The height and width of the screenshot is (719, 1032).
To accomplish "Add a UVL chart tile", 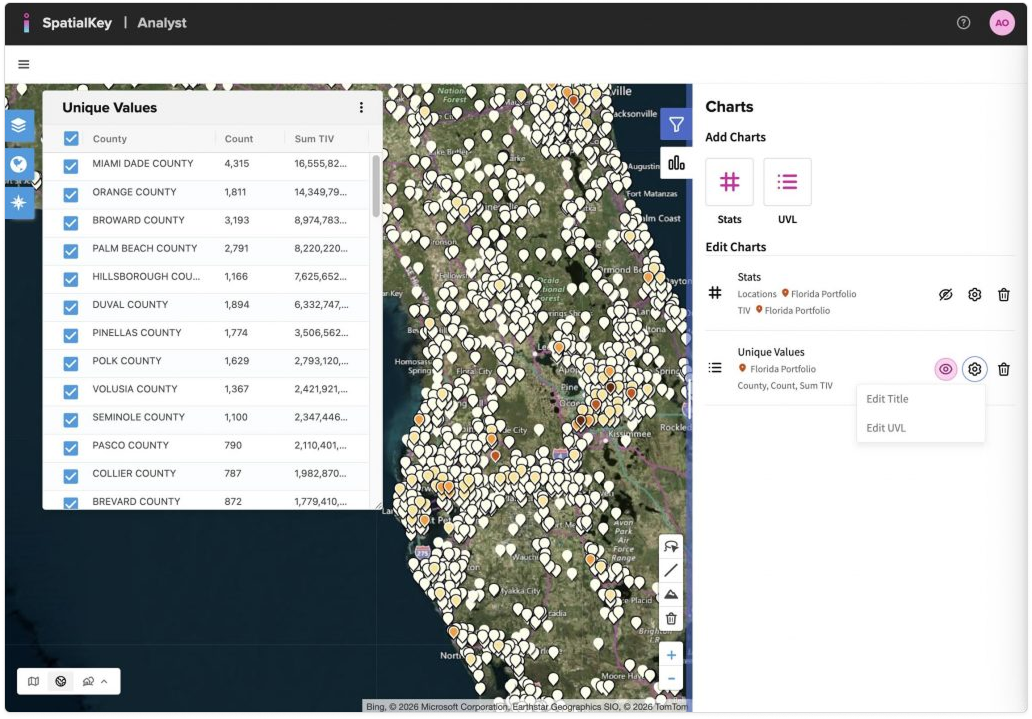I will point(787,182).
